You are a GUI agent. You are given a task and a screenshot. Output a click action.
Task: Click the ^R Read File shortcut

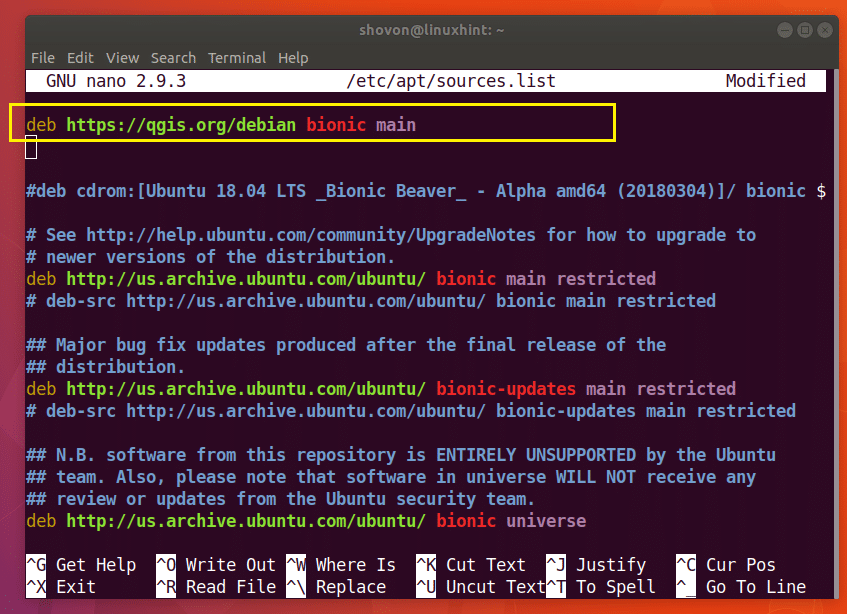pyautogui.click(x=216, y=587)
